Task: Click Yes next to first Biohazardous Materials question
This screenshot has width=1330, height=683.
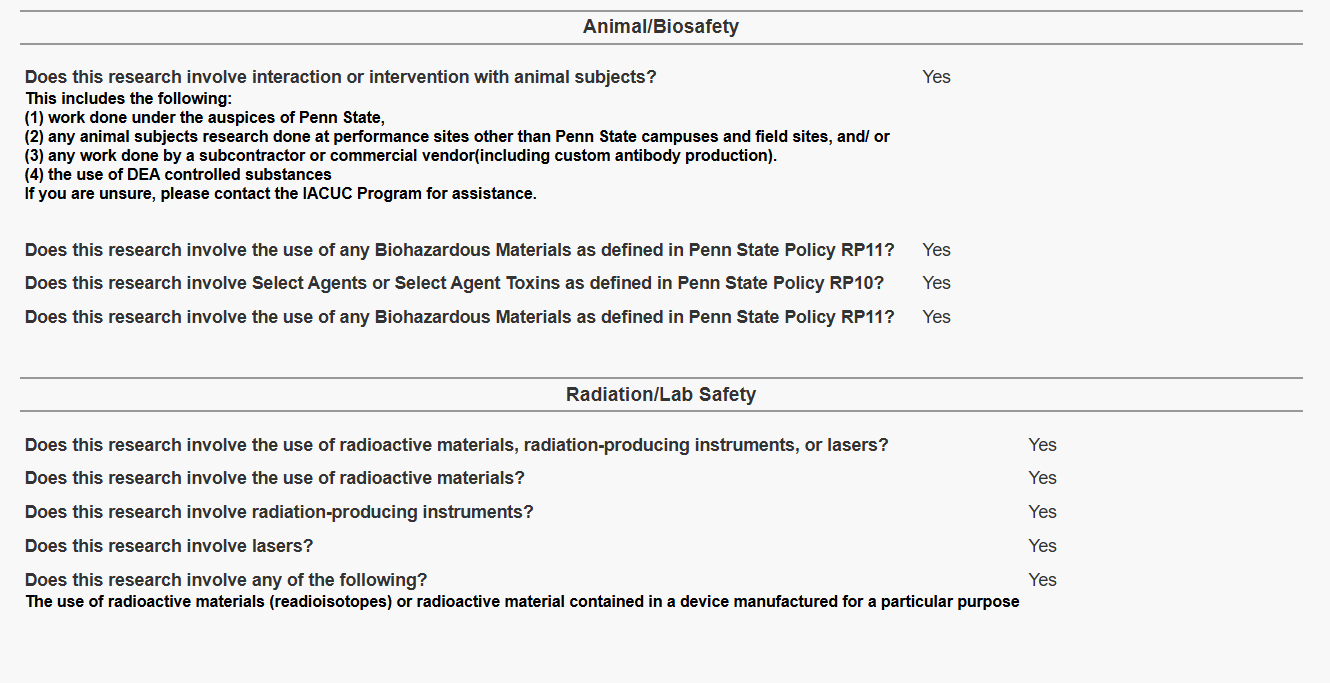Action: 936,250
